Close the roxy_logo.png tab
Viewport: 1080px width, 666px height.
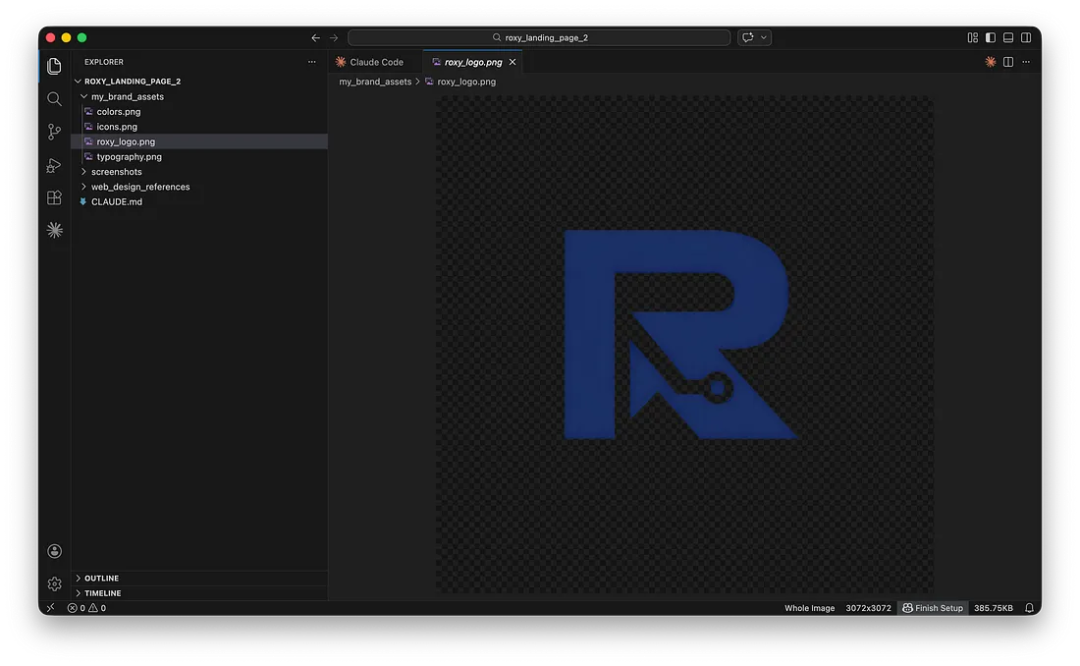[x=513, y=62]
